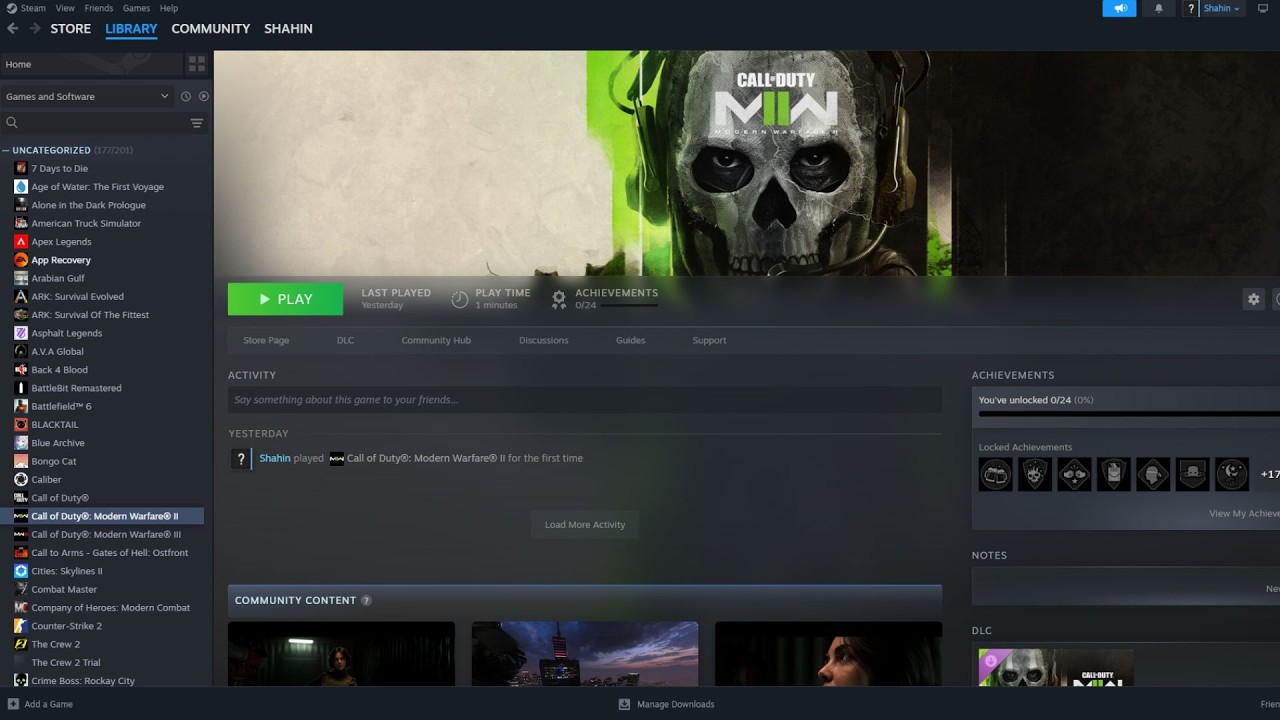
Task: Click the Community Content help question mark
Action: tap(366, 600)
